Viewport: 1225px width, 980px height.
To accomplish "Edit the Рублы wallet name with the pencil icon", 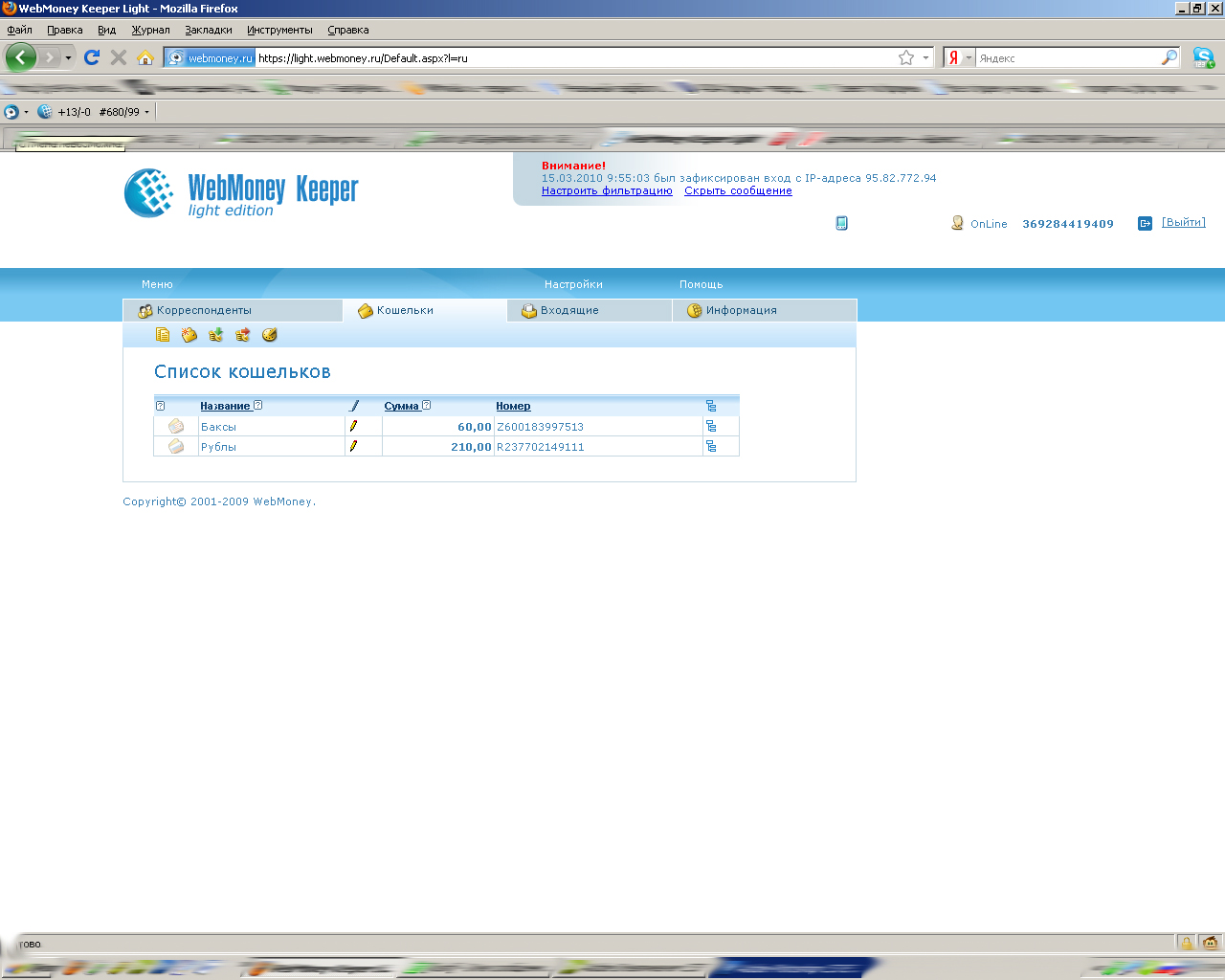I will tap(353, 446).
